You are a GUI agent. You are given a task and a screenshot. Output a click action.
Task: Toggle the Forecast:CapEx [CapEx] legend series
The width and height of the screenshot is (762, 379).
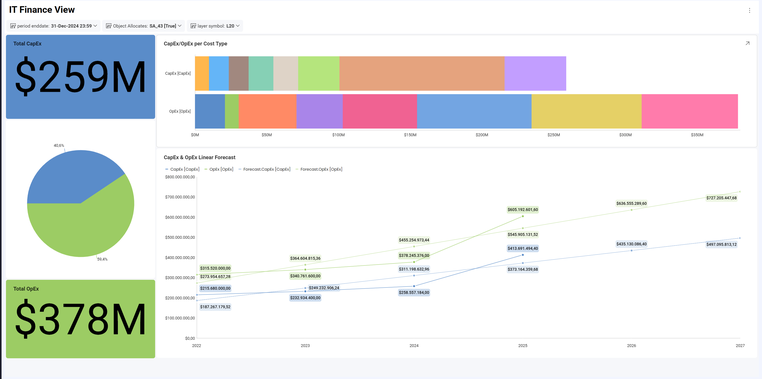(265, 169)
